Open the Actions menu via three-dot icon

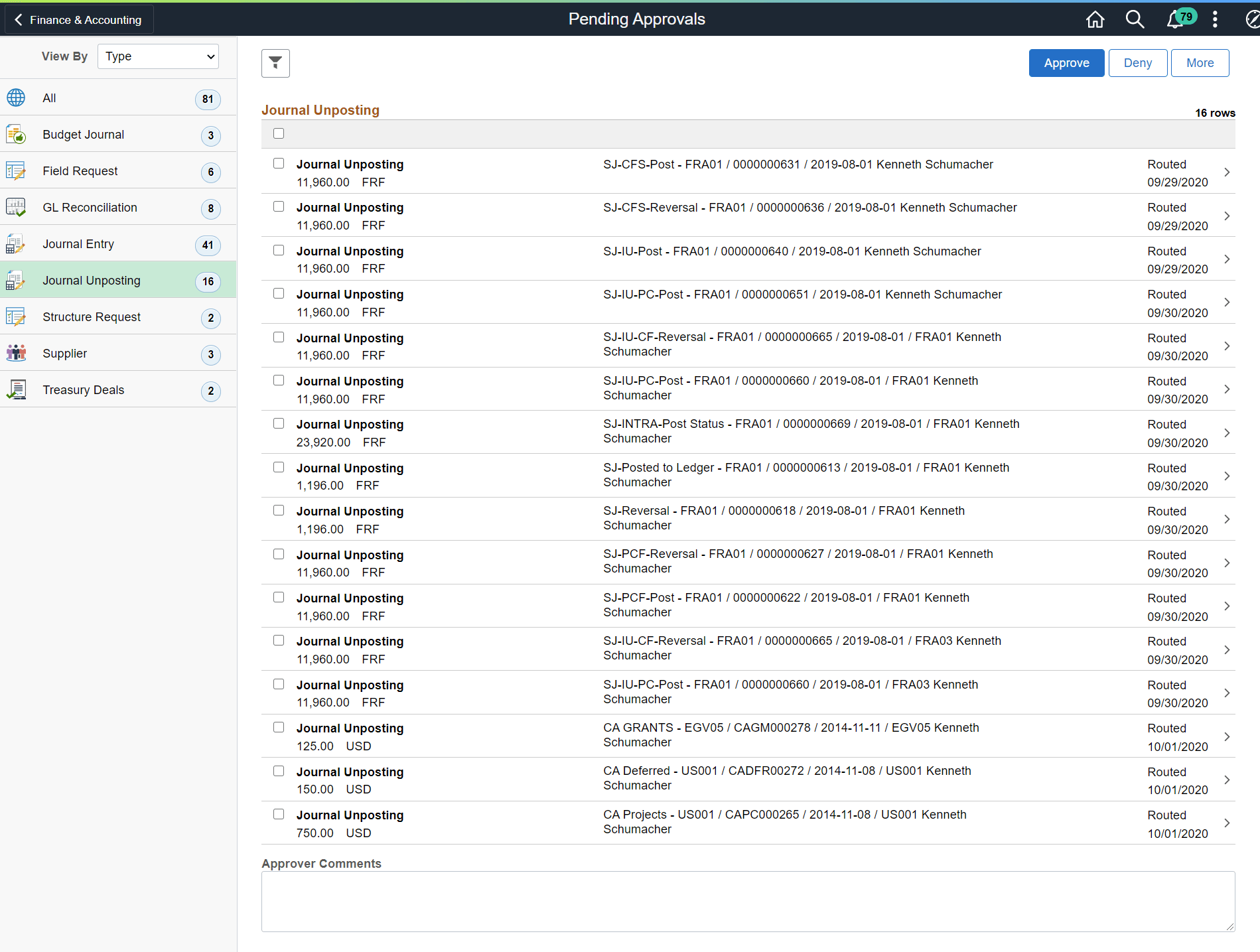click(1215, 19)
